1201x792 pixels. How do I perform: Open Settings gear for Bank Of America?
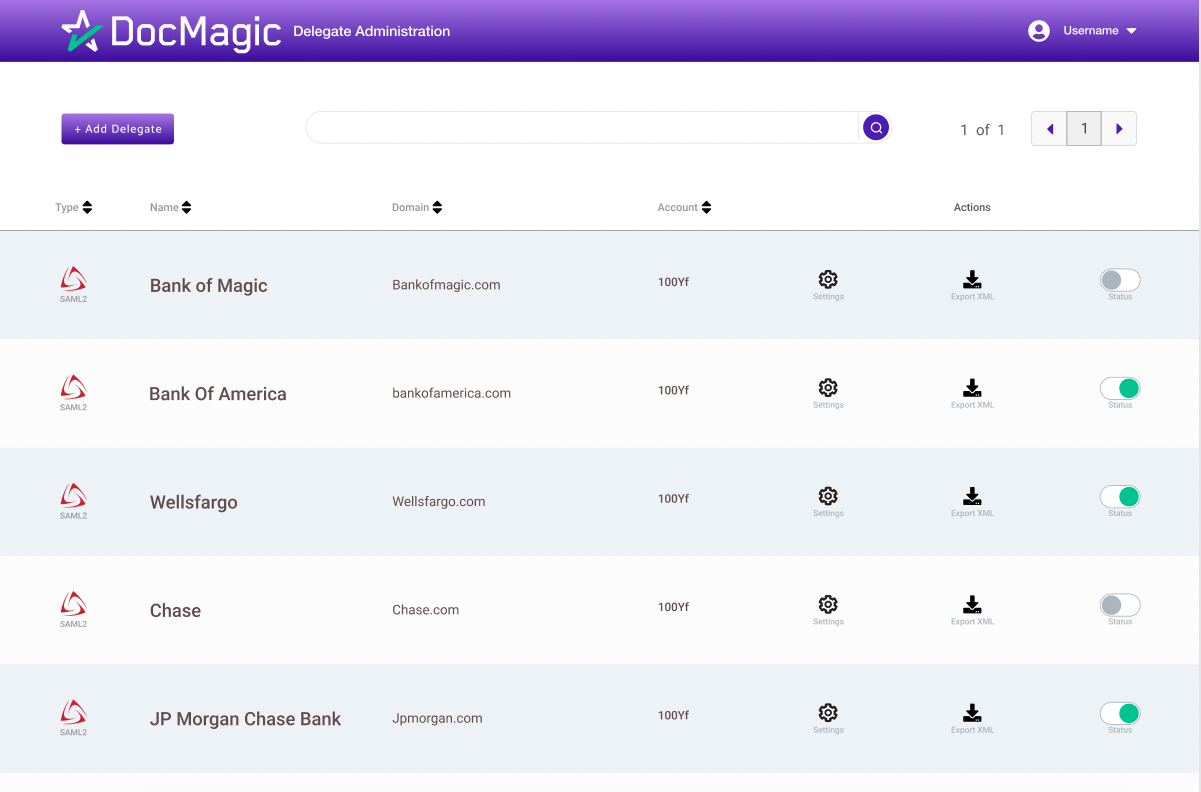click(x=828, y=388)
